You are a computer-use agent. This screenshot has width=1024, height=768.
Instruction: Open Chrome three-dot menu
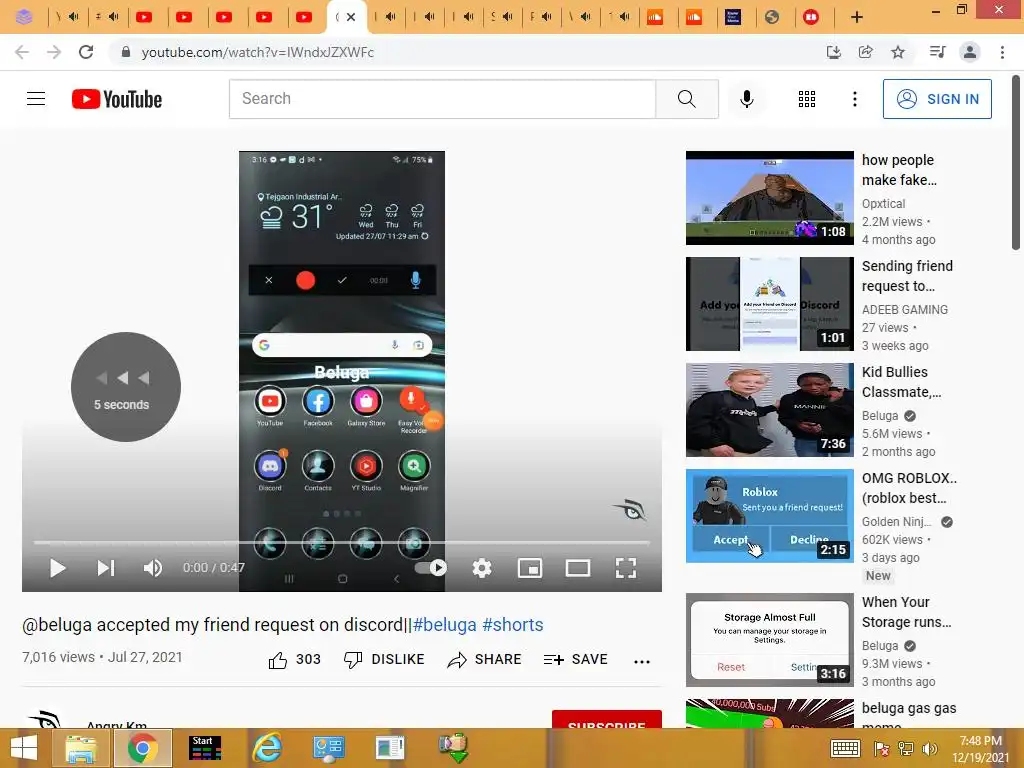click(1002, 52)
